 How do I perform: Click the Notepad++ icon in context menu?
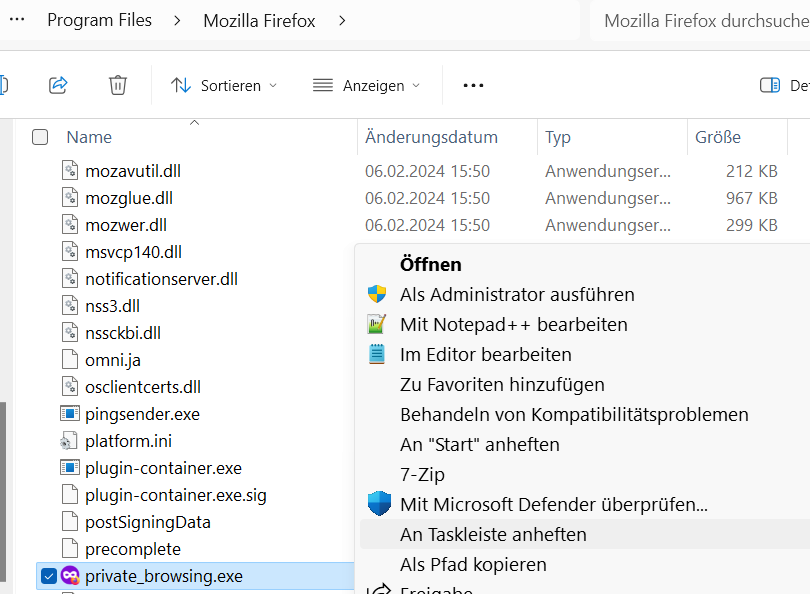tap(377, 324)
